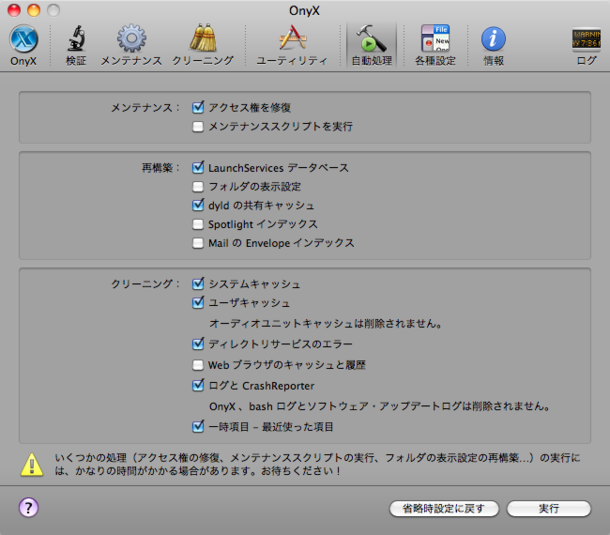Open the 検証 microscope toolbar icon
Viewport: 610px width, 535px height.
pyautogui.click(x=76, y=45)
